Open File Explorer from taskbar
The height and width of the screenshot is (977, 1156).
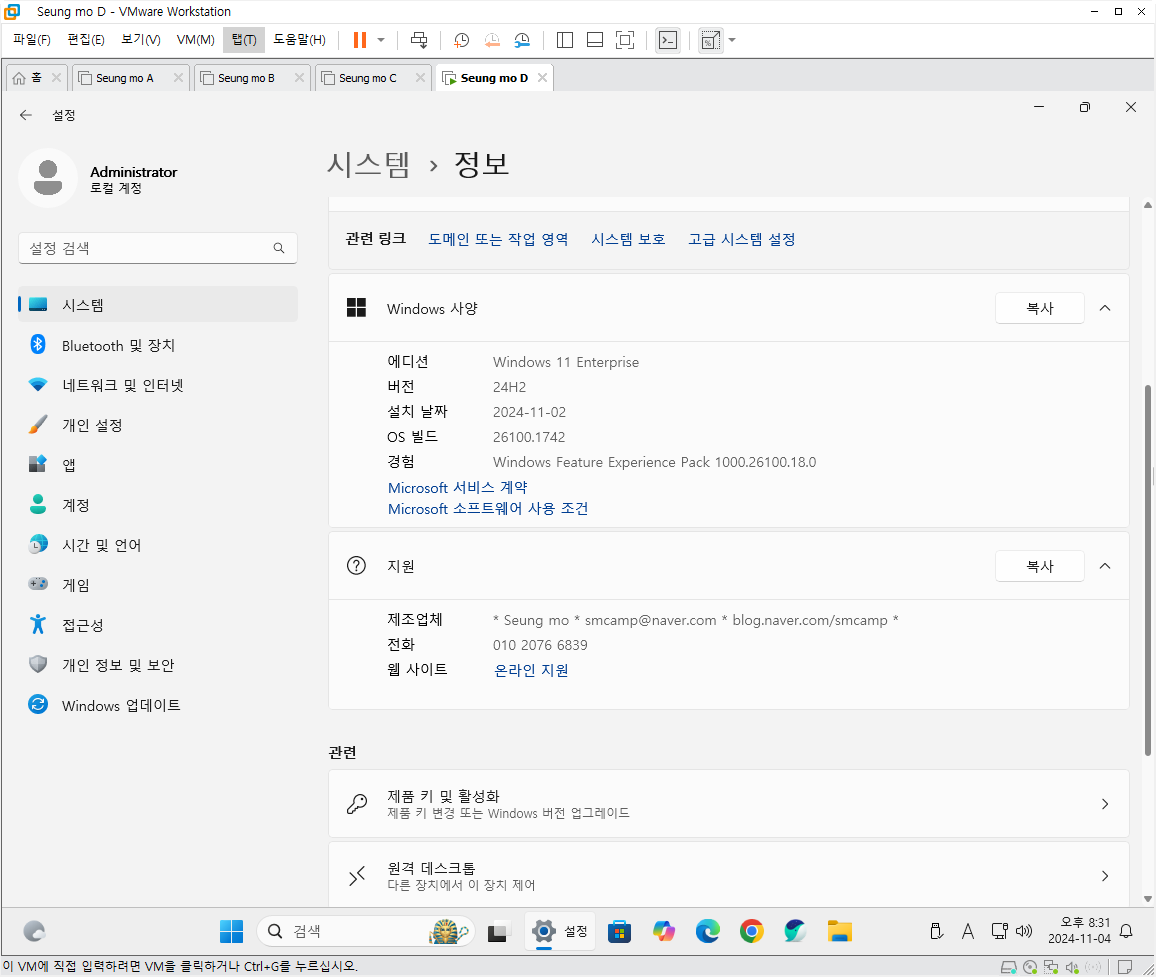839,931
